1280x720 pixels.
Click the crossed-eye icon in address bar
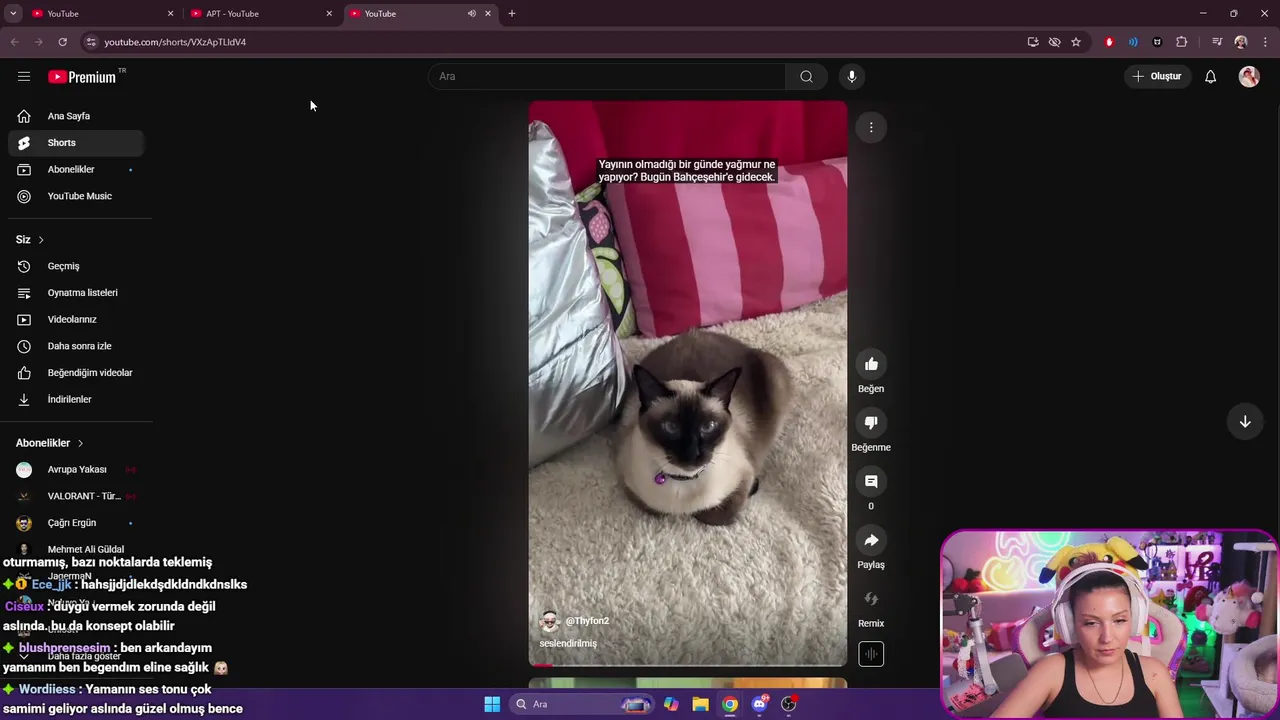(x=1054, y=42)
